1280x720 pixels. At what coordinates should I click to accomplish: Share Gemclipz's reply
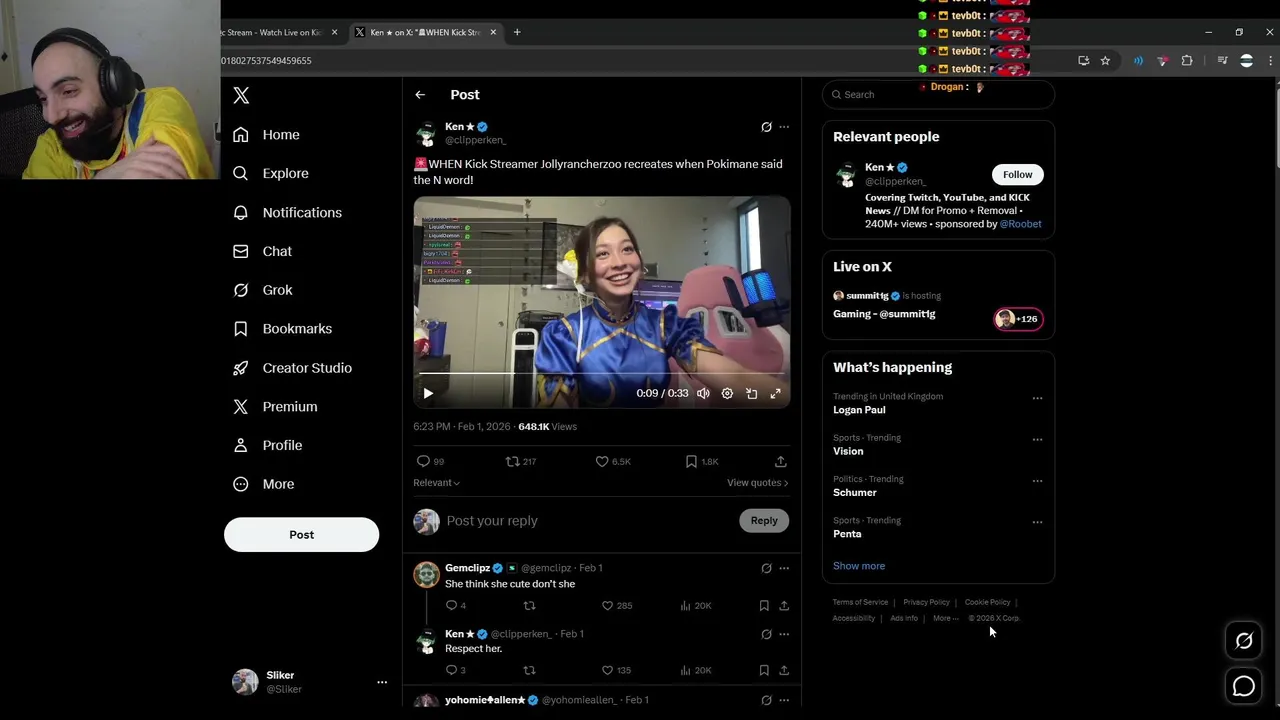click(784, 605)
